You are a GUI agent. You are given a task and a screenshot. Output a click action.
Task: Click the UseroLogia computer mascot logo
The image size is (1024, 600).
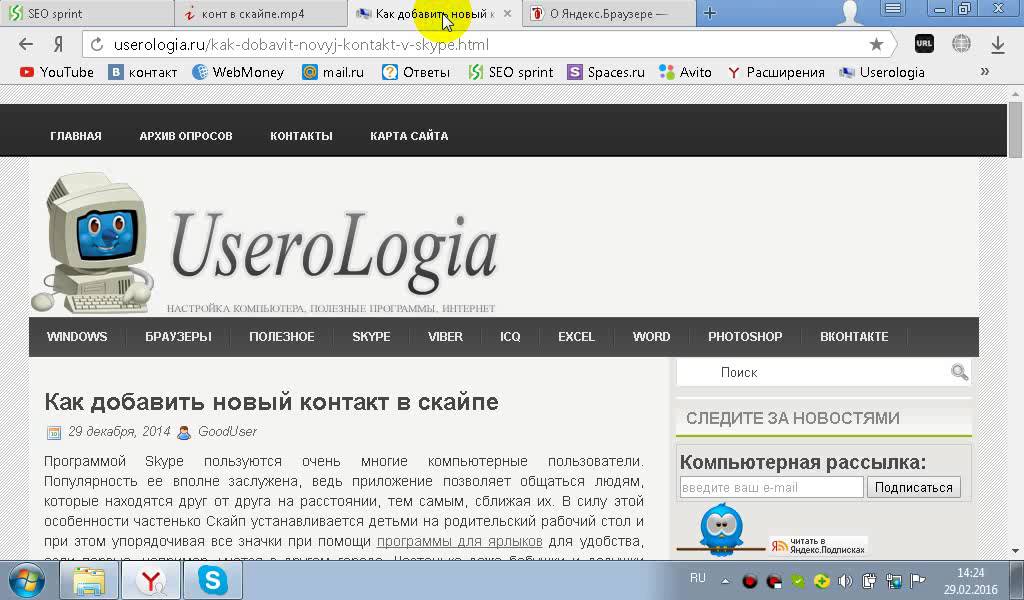coord(91,243)
